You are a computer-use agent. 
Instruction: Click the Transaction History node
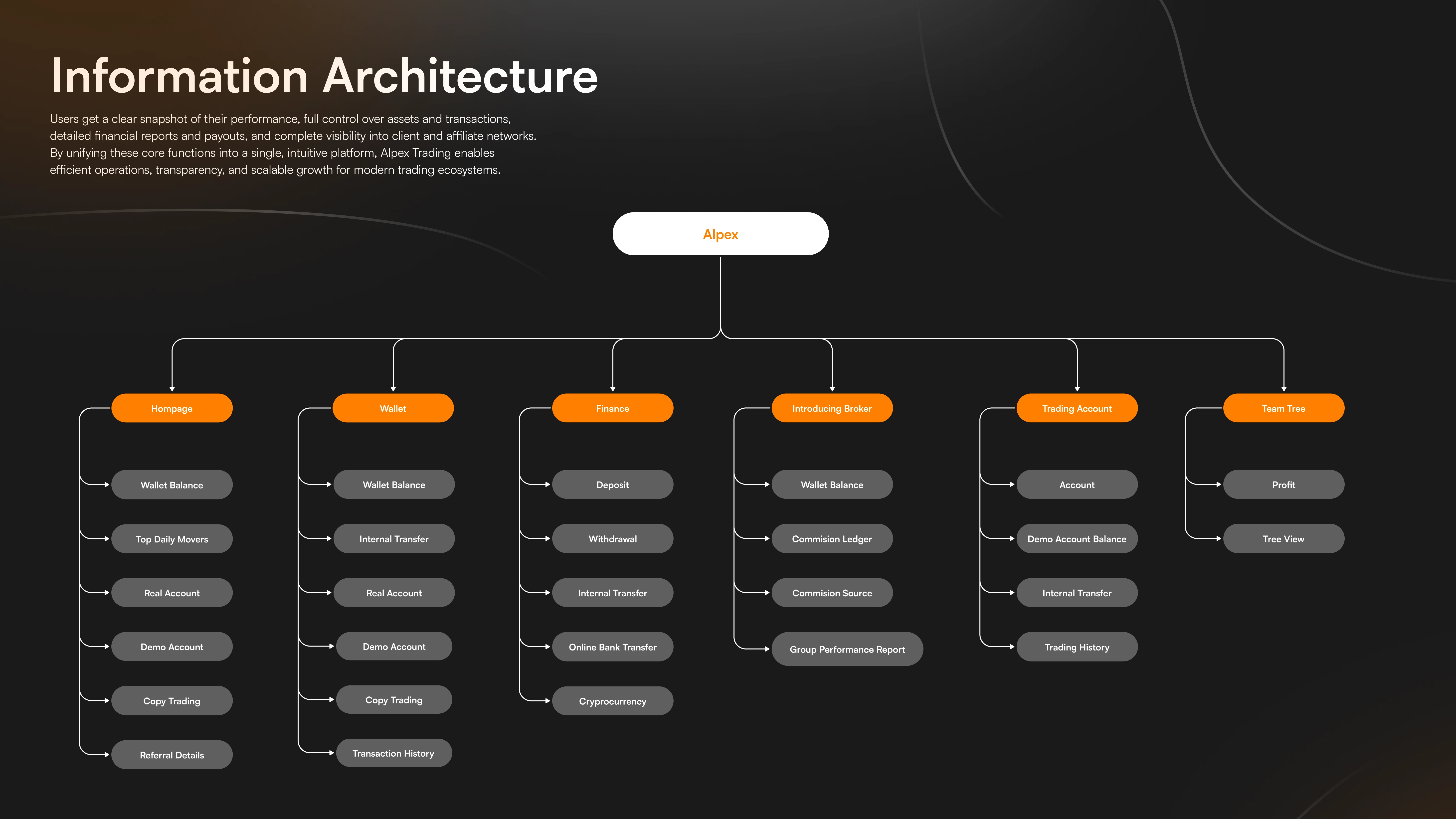(x=393, y=753)
